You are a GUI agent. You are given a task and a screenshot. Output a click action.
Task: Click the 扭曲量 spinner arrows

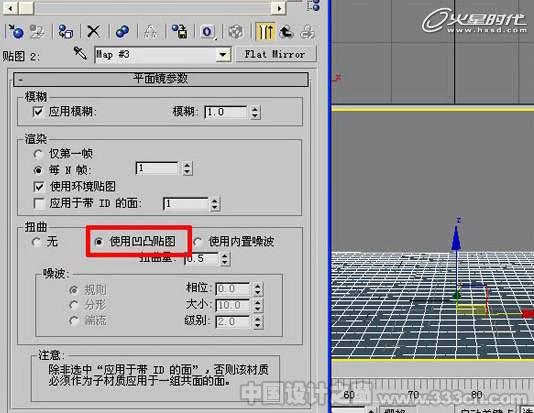(224, 259)
